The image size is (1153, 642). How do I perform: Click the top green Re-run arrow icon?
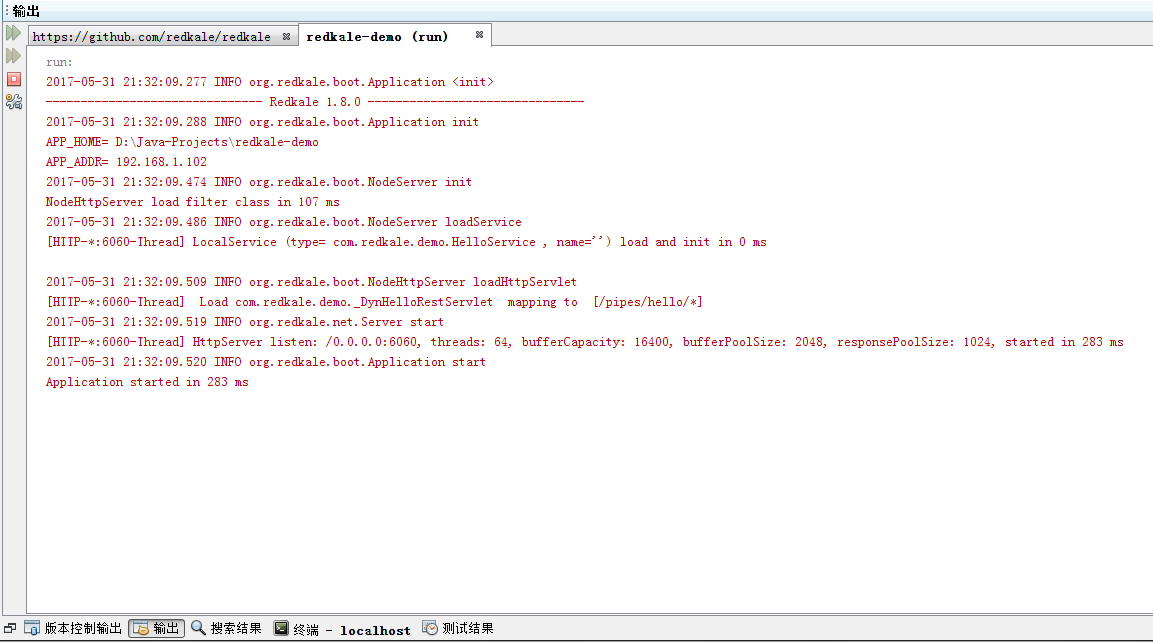point(13,33)
